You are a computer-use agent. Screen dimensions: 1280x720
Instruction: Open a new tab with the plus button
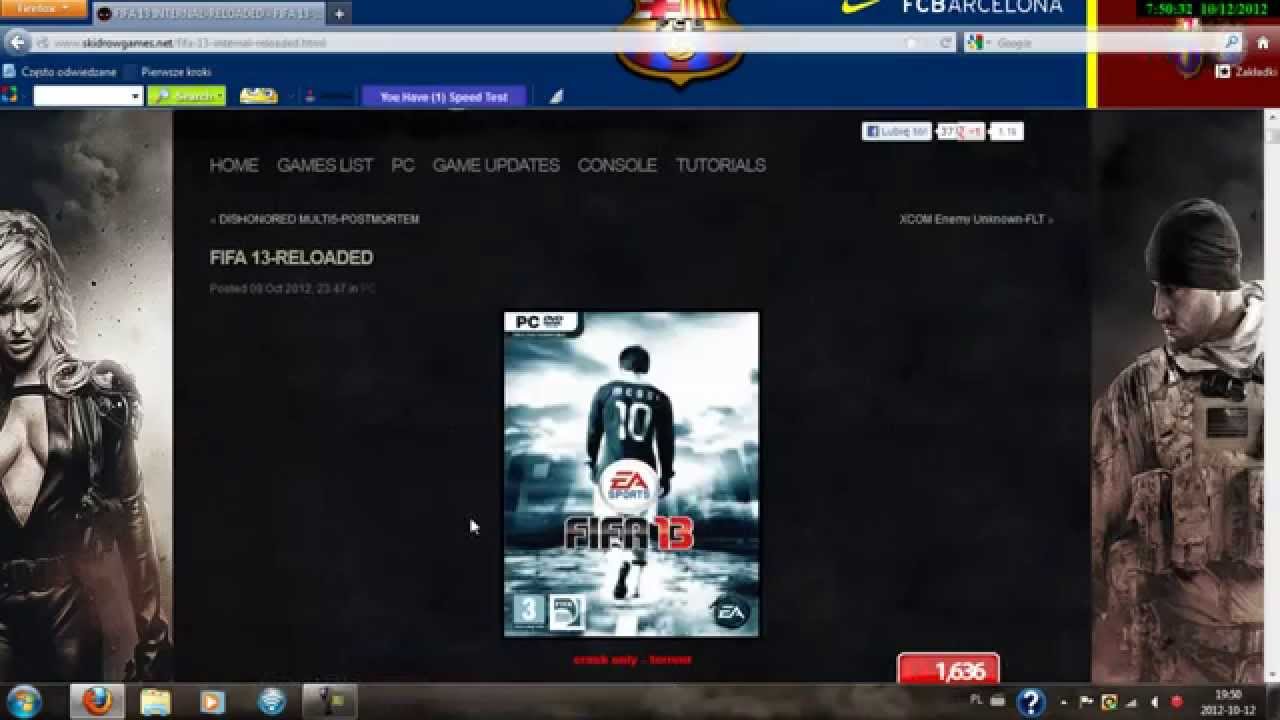tap(339, 14)
